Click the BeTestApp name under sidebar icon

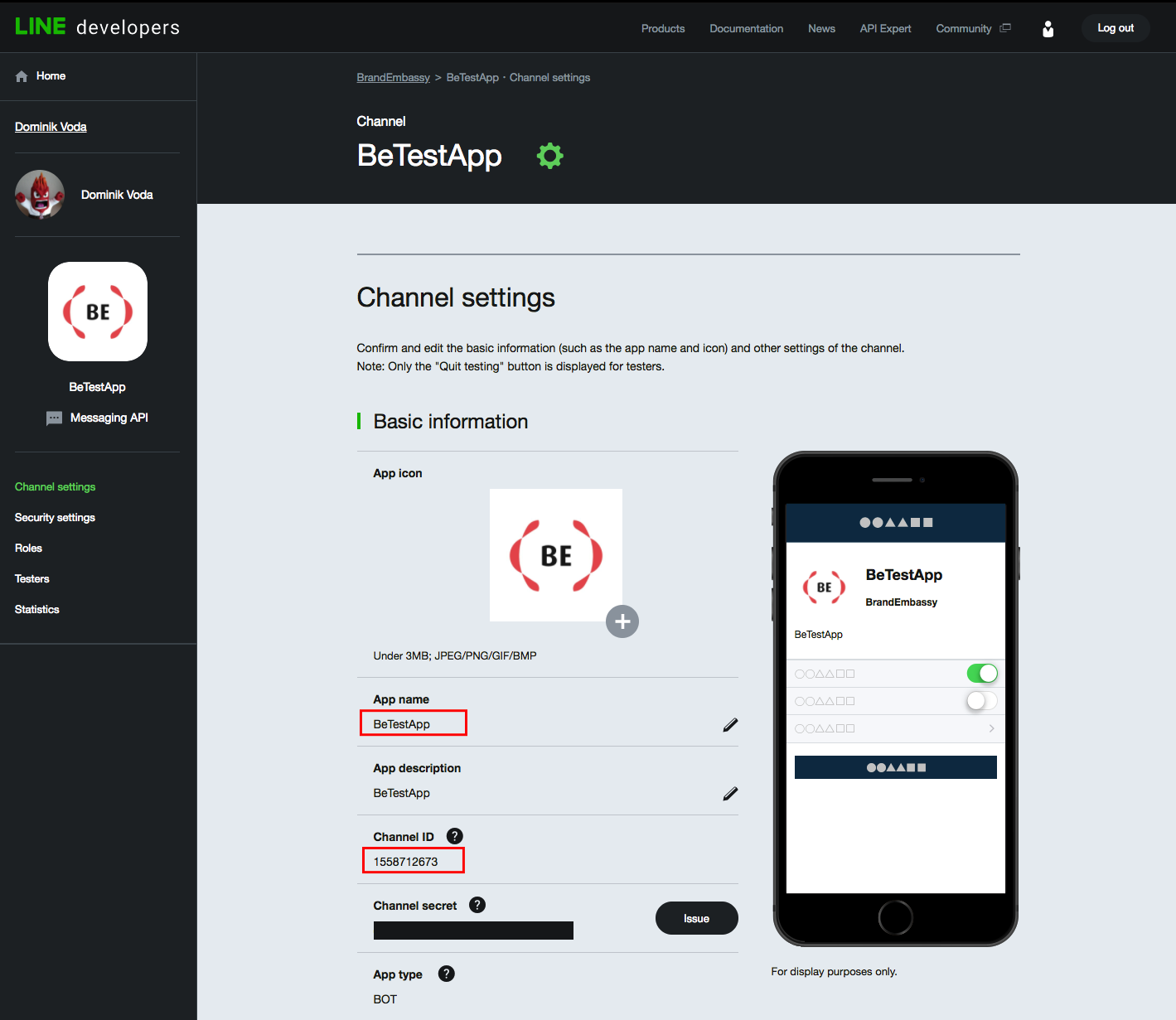(x=98, y=387)
